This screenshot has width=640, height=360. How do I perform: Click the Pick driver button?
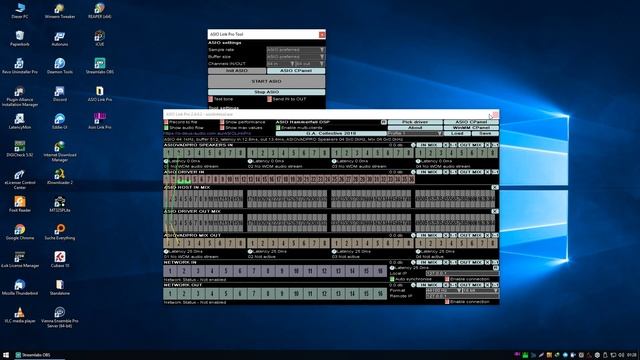click(x=415, y=122)
